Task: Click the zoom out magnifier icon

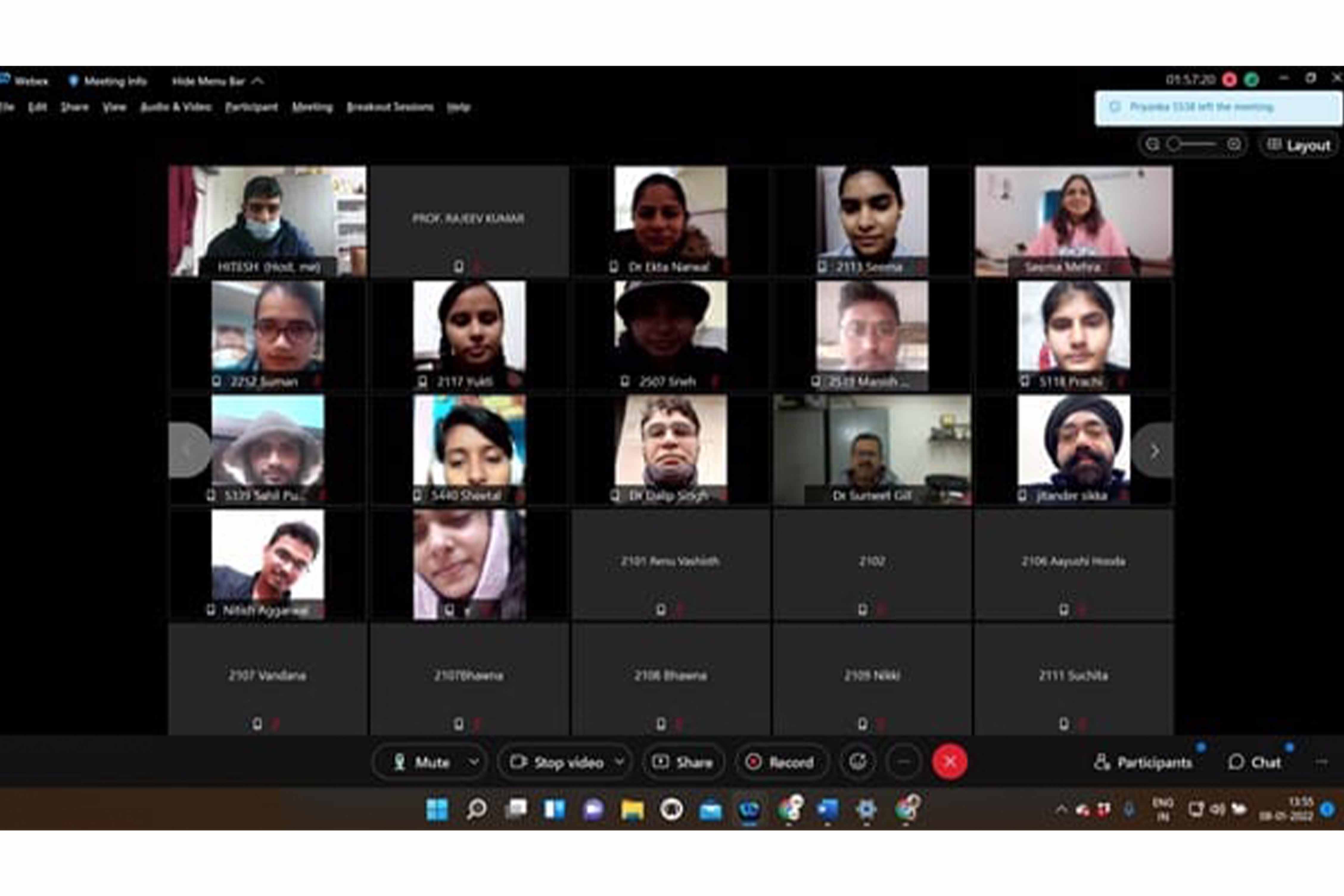Action: click(1152, 144)
